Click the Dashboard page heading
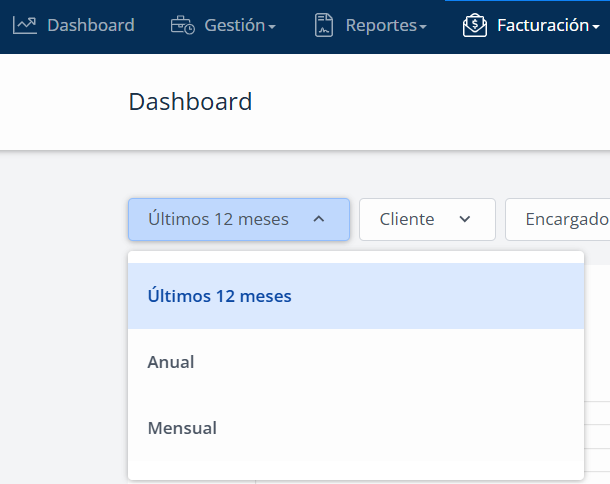Image resolution: width=610 pixels, height=484 pixels. coord(190,102)
